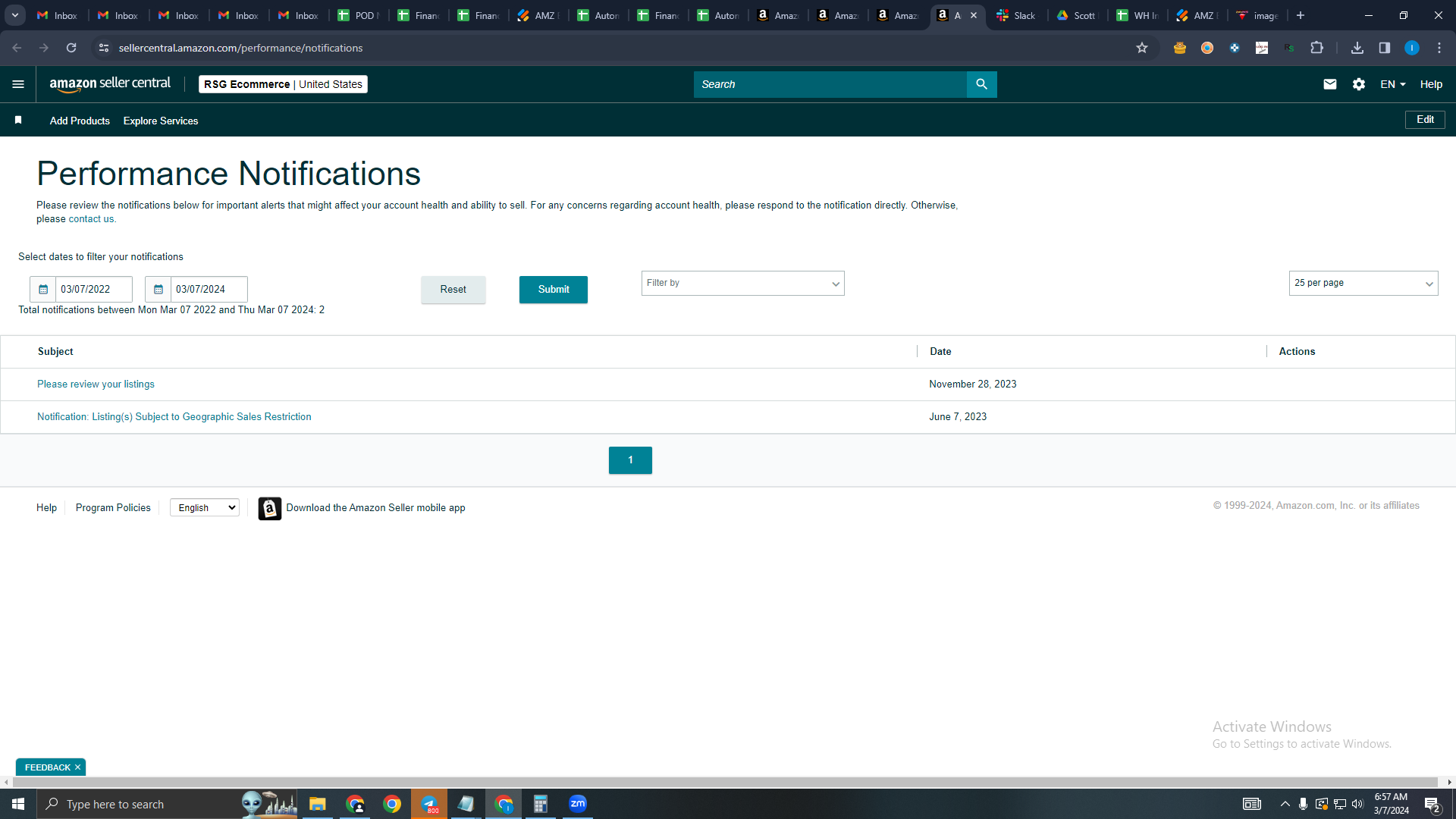Screen dimensions: 1456x819
Task: Open Telegram from the taskbar
Action: (429, 804)
